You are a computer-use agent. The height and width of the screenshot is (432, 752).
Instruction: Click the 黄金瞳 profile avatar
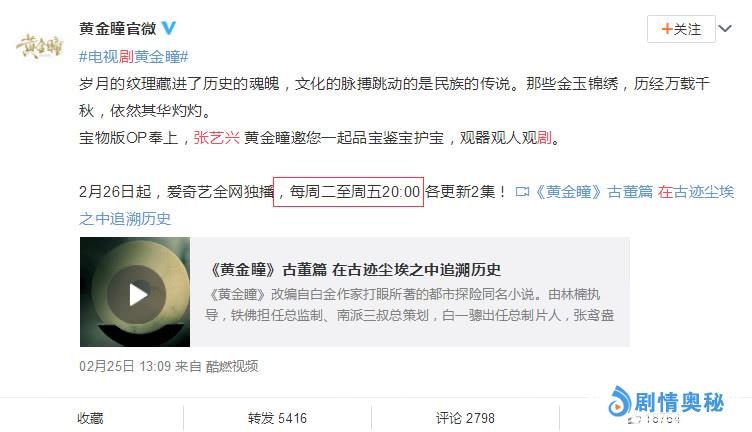pyautogui.click(x=39, y=47)
